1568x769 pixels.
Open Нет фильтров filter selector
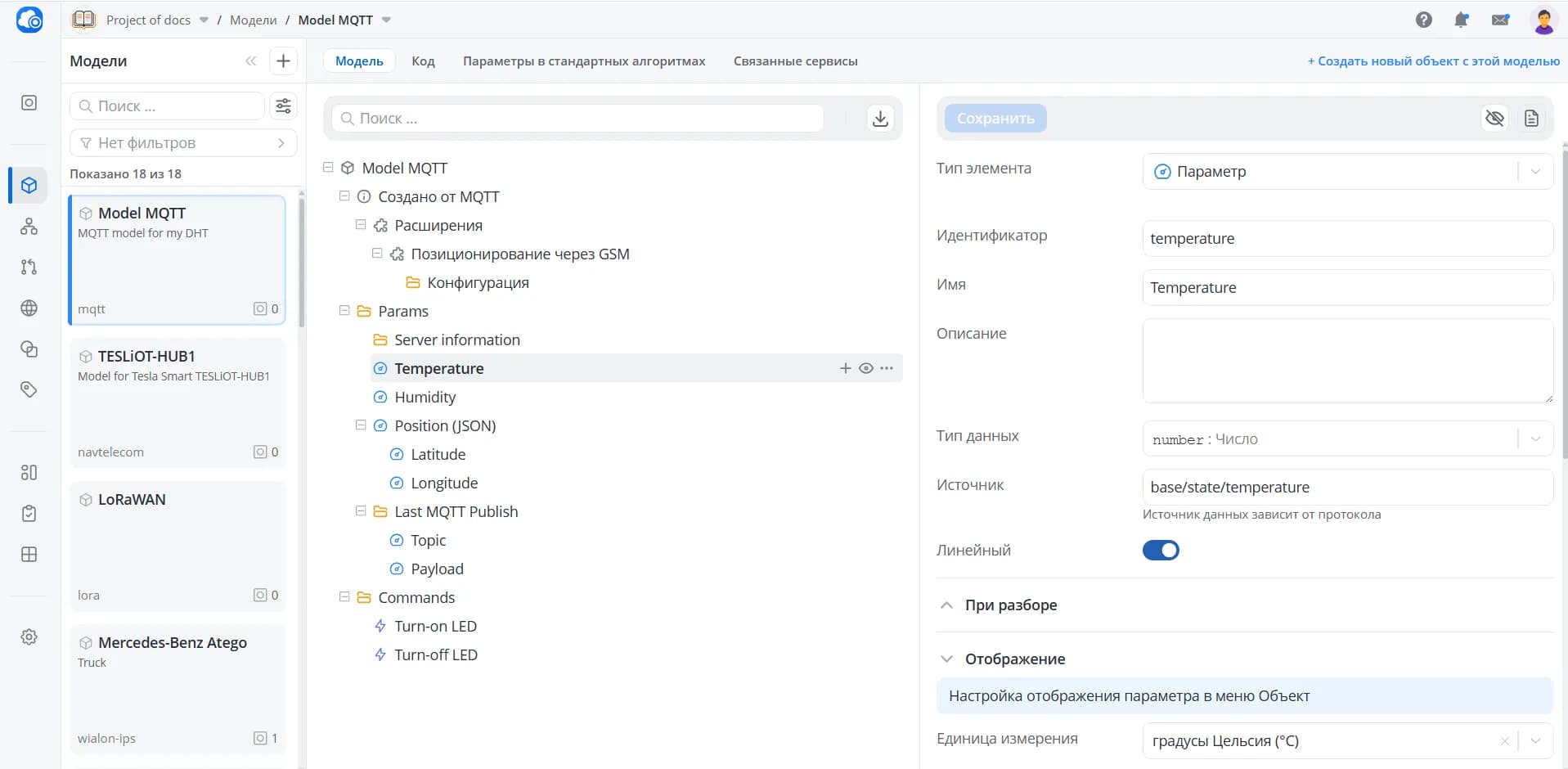pos(183,143)
